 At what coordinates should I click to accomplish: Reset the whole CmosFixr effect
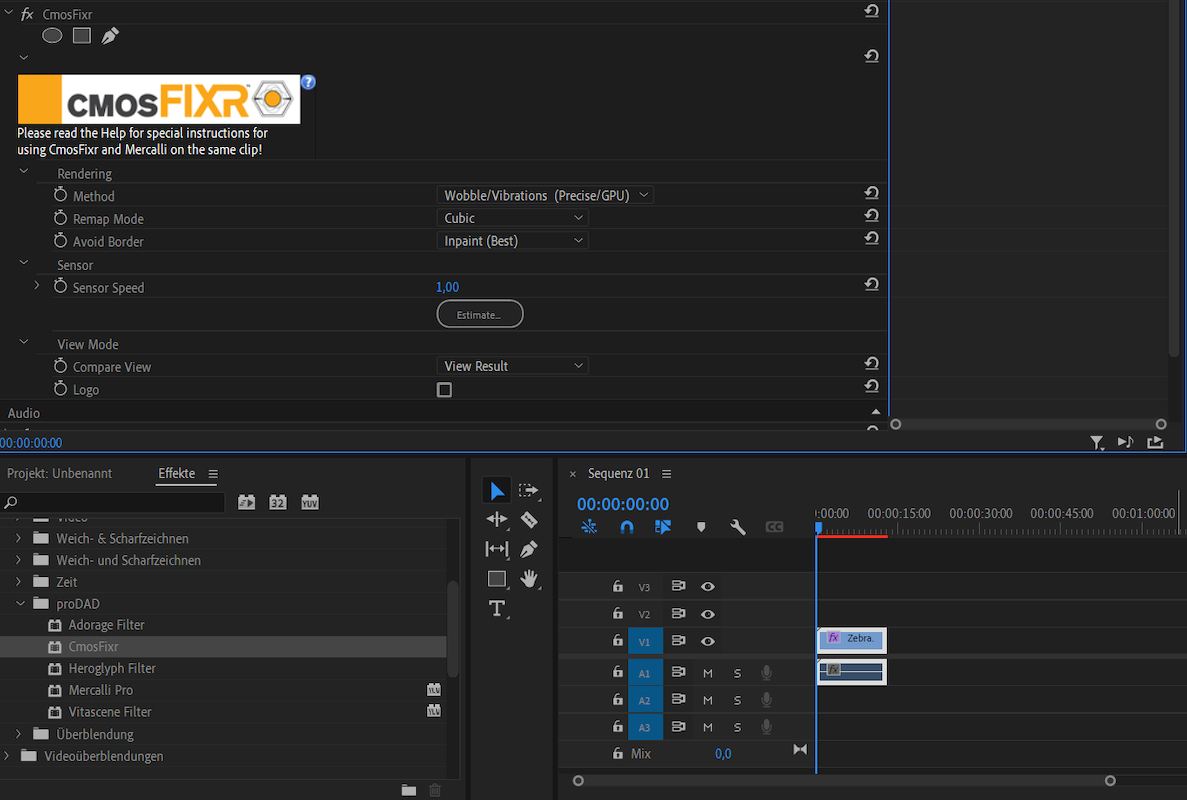point(871,11)
